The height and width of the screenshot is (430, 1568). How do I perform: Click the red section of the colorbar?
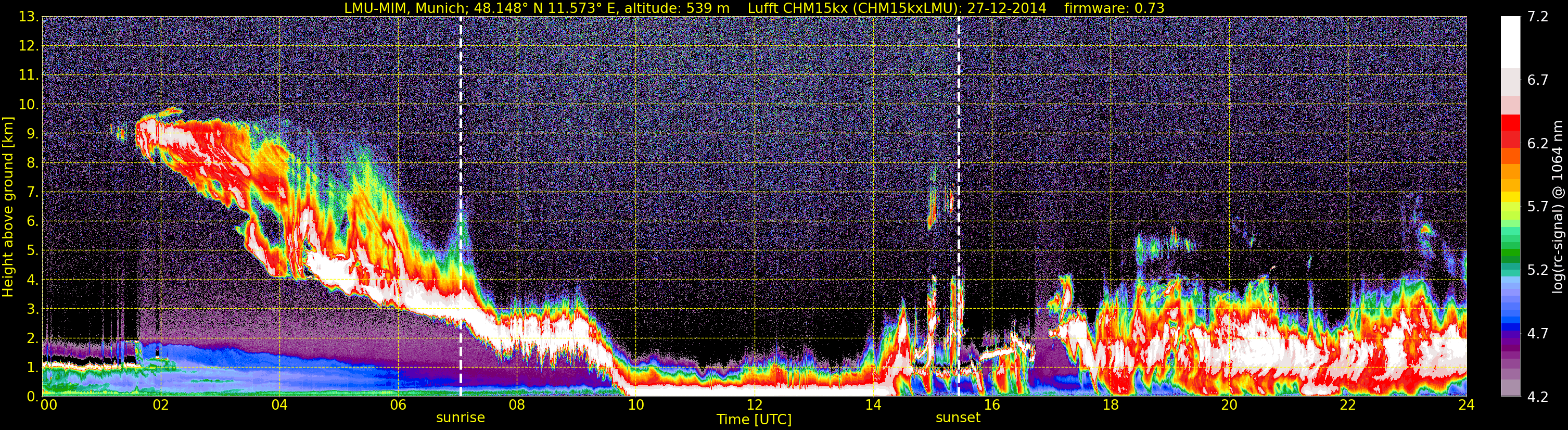coord(1510,130)
